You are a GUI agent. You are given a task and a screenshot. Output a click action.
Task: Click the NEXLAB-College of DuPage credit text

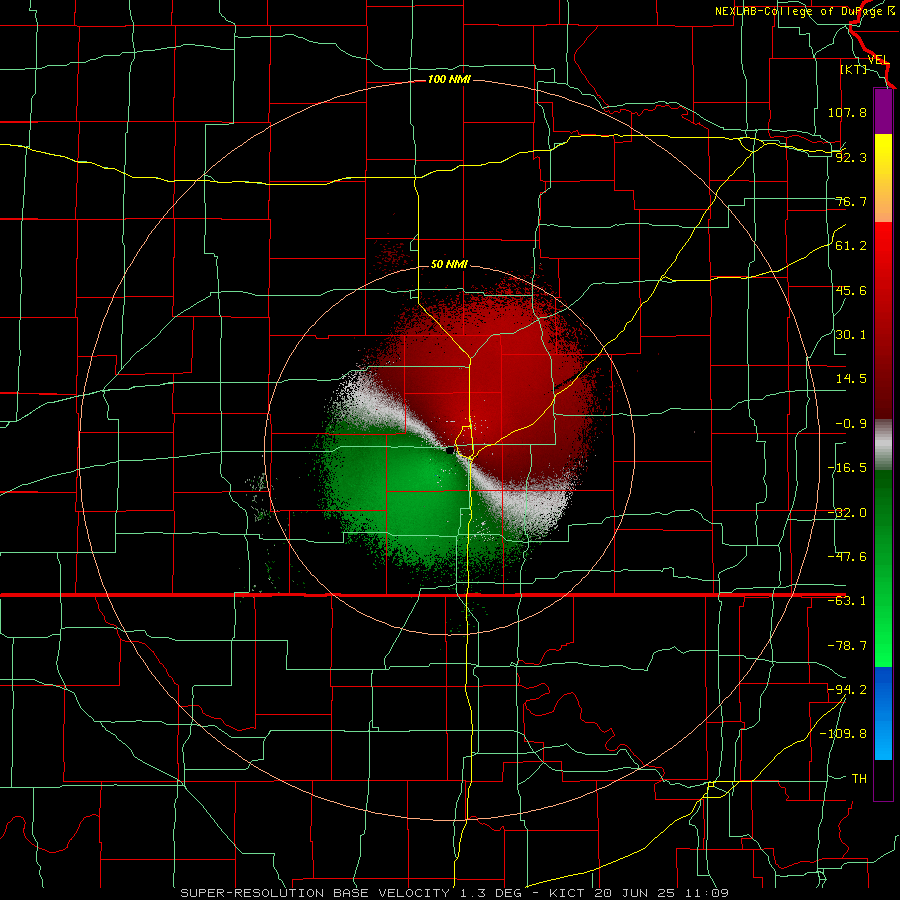coord(806,11)
